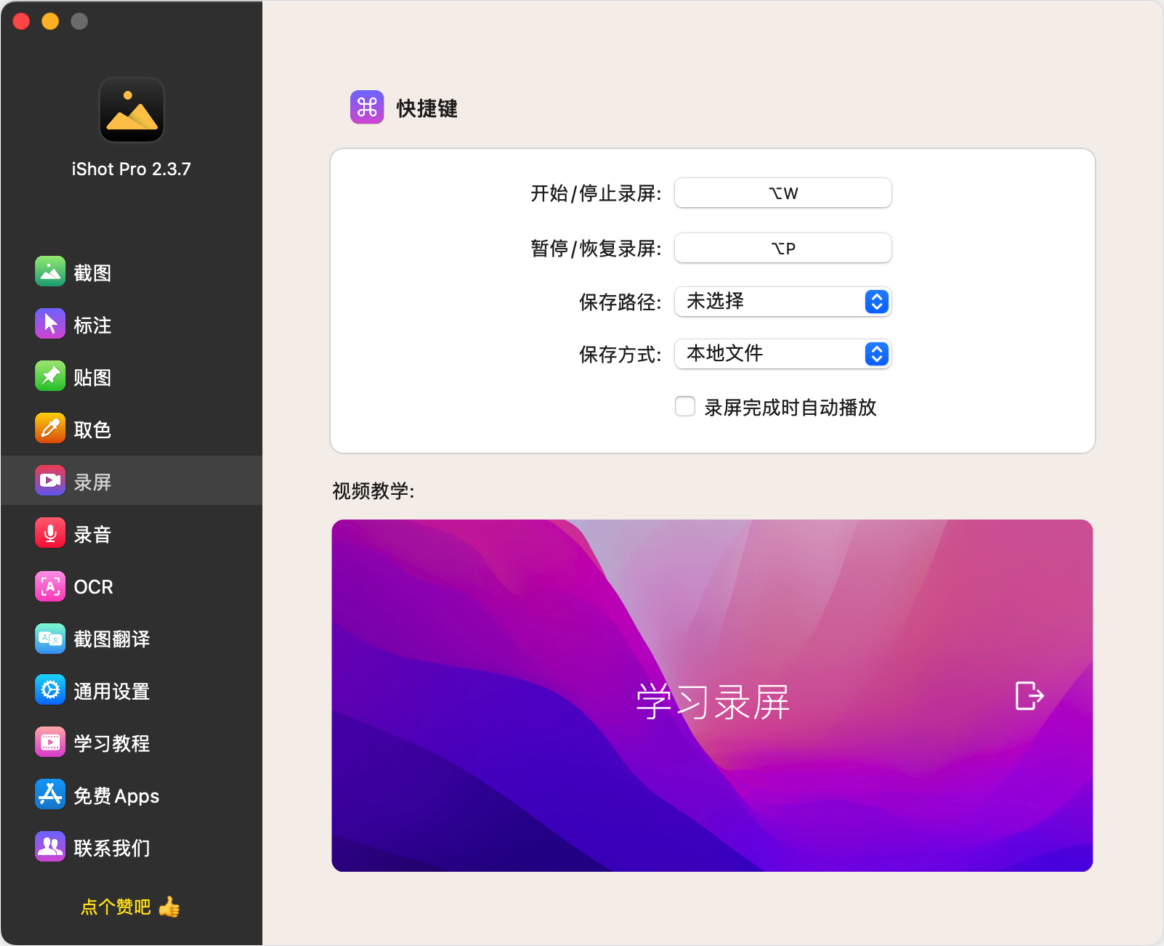Switch to the 取色 sidebar label
Image resolution: width=1164 pixels, height=946 pixels.
[92, 429]
